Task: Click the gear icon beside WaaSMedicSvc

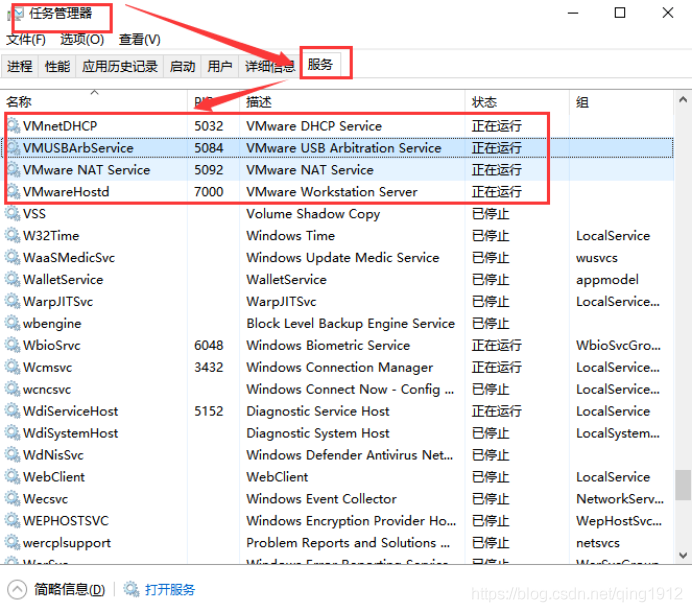Action: click(13, 258)
